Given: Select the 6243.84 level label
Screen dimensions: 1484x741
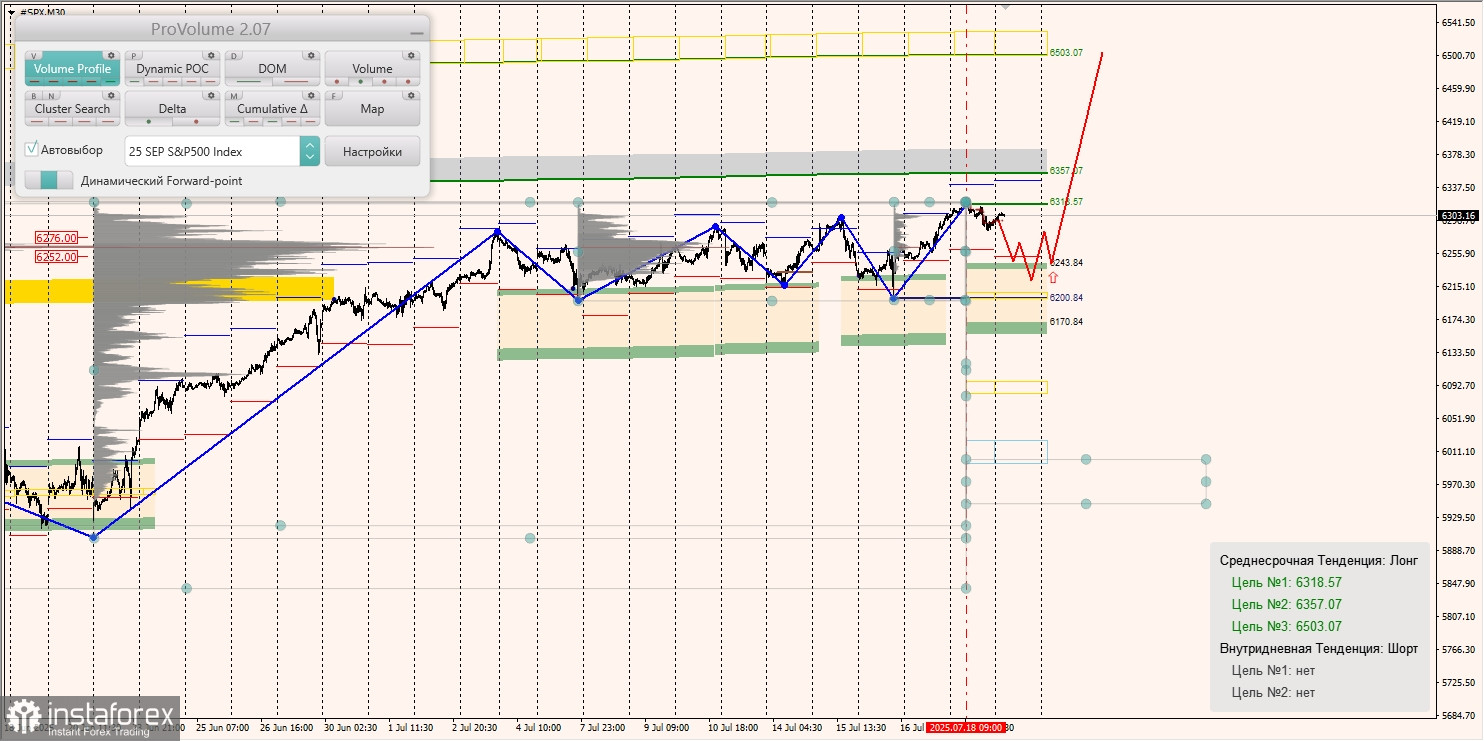Looking at the screenshot, I should (1066, 262).
